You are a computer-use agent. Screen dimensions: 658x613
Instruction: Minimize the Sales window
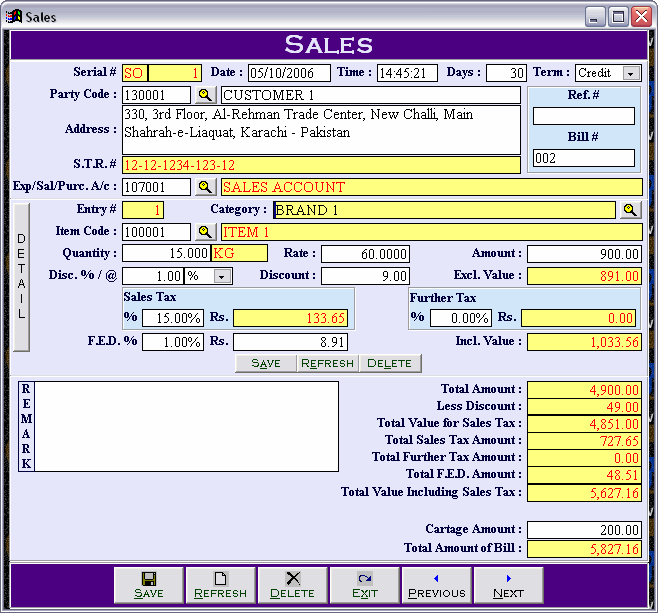point(595,17)
